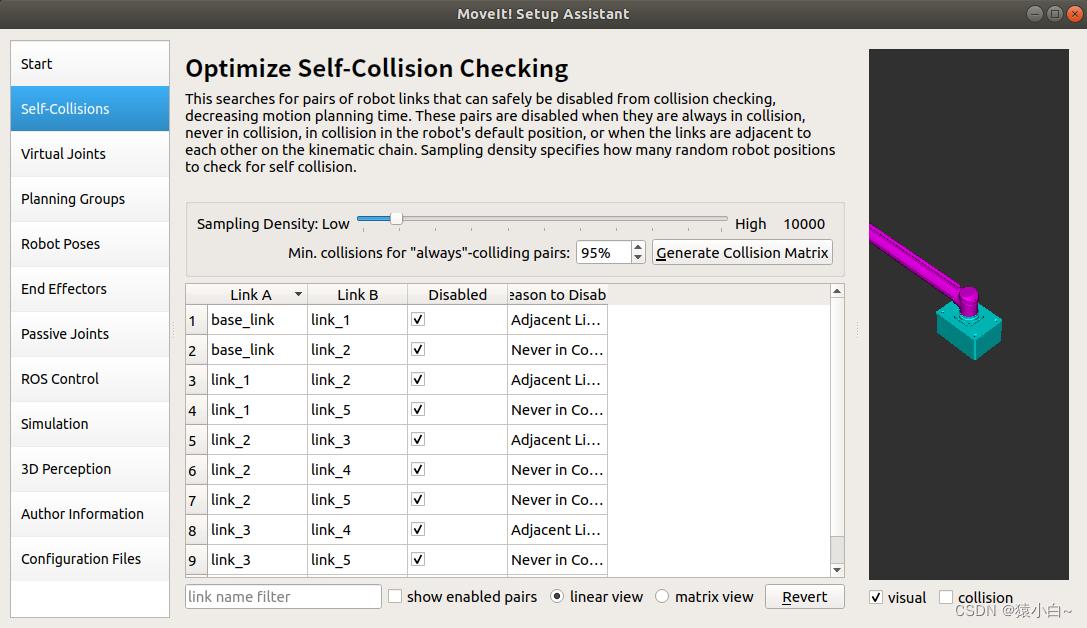The height and width of the screenshot is (628, 1087).
Task: Go to Author Information page
Action: [89, 514]
